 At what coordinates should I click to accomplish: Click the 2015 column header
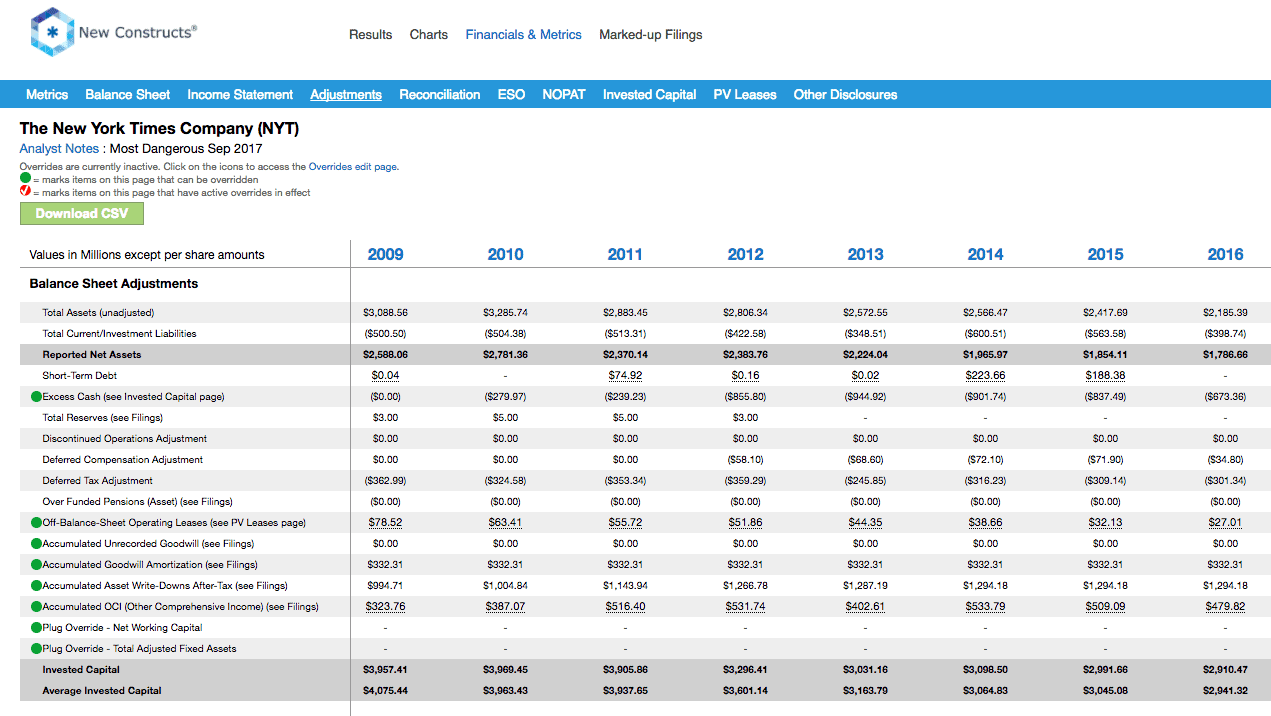(1106, 254)
